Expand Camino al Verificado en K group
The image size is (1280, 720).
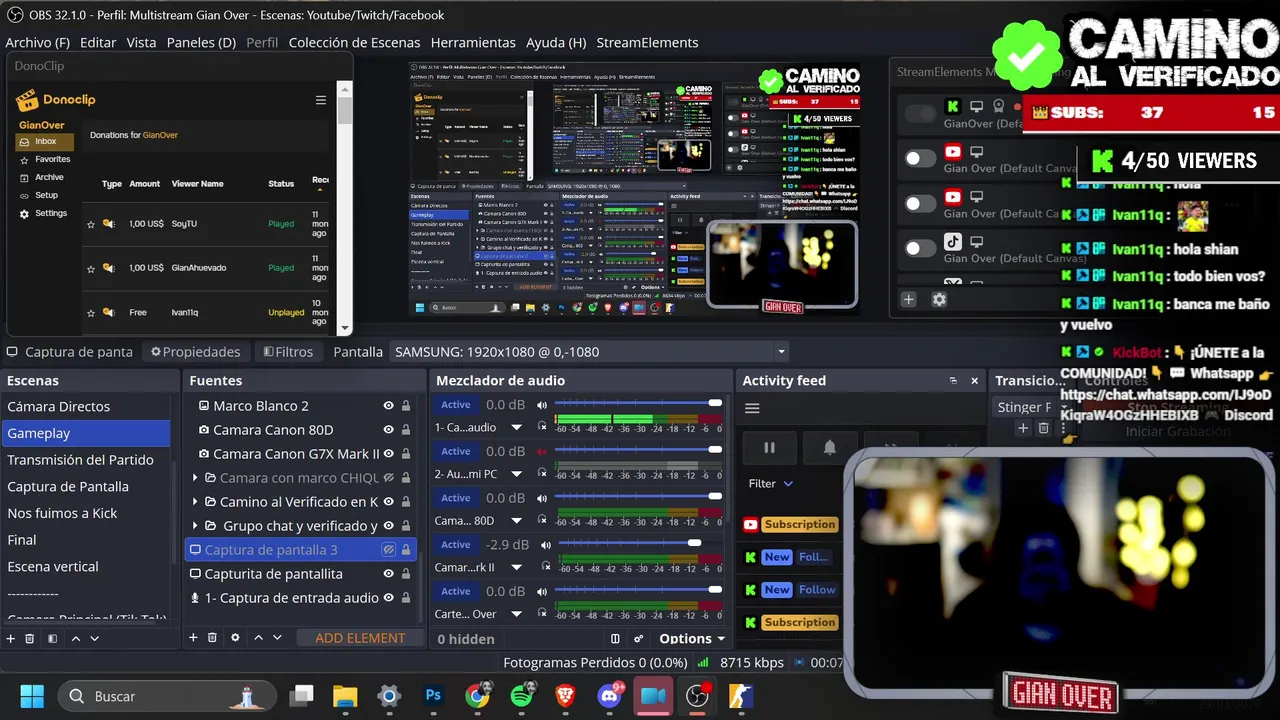195,502
